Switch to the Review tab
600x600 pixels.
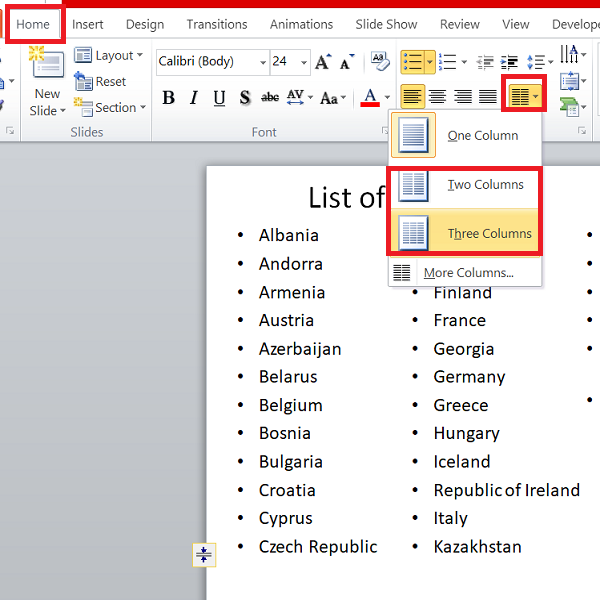(460, 24)
